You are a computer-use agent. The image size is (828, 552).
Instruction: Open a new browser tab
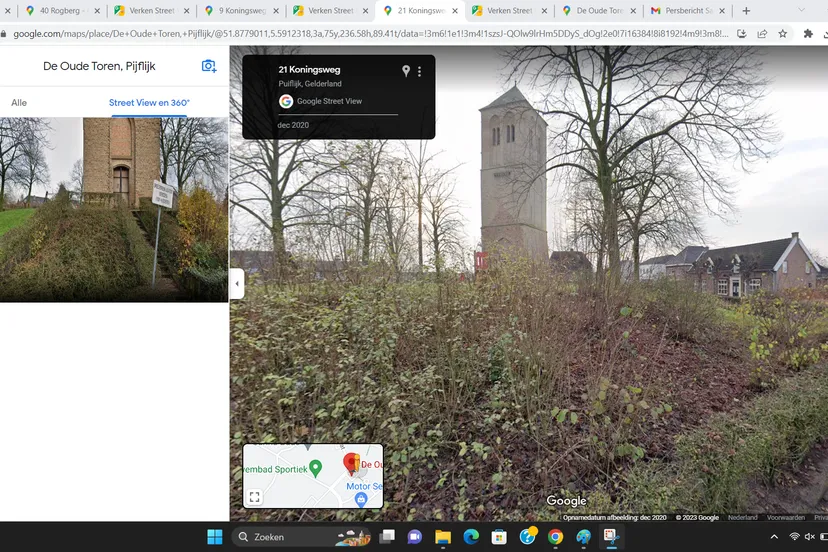pyautogui.click(x=746, y=11)
